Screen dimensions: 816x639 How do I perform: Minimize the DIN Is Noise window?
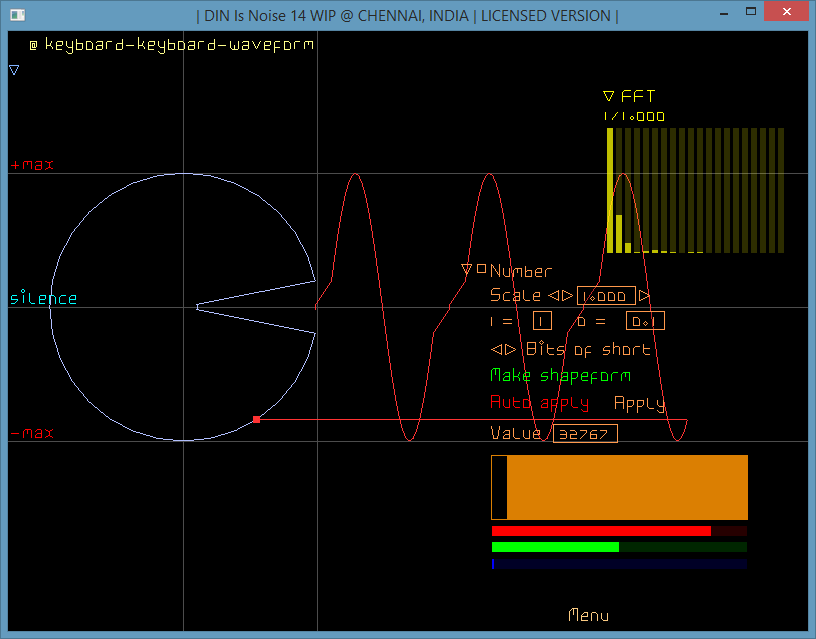pyautogui.click(x=723, y=13)
